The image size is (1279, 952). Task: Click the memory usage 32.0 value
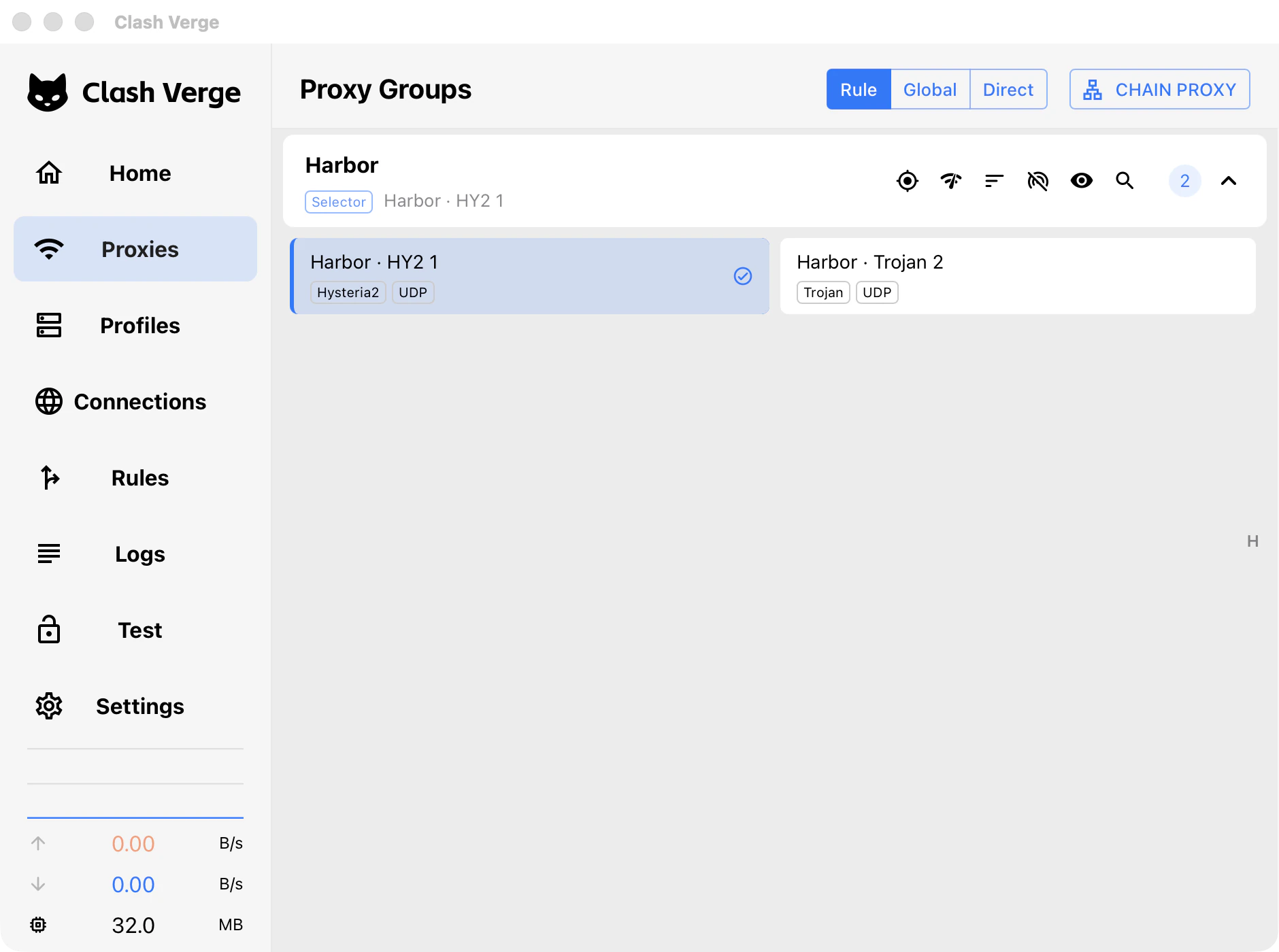(x=133, y=925)
